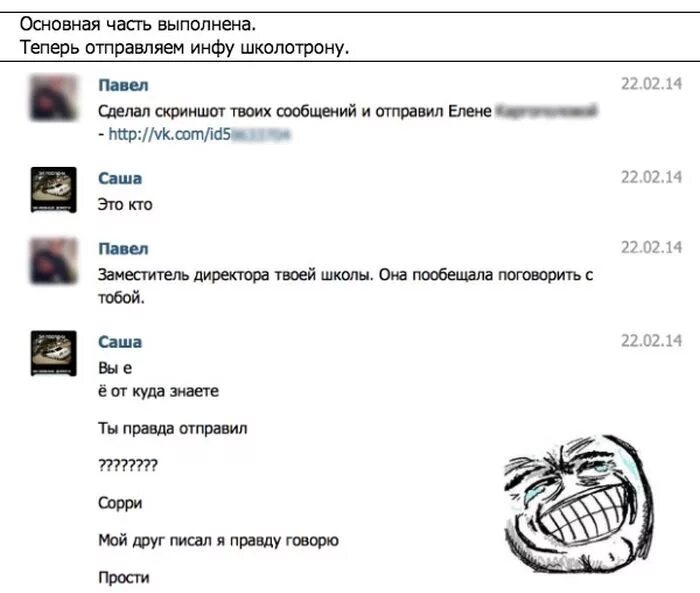Open the vk.com/id5 profile link
Screen dimensions: 700x593
coord(200,134)
